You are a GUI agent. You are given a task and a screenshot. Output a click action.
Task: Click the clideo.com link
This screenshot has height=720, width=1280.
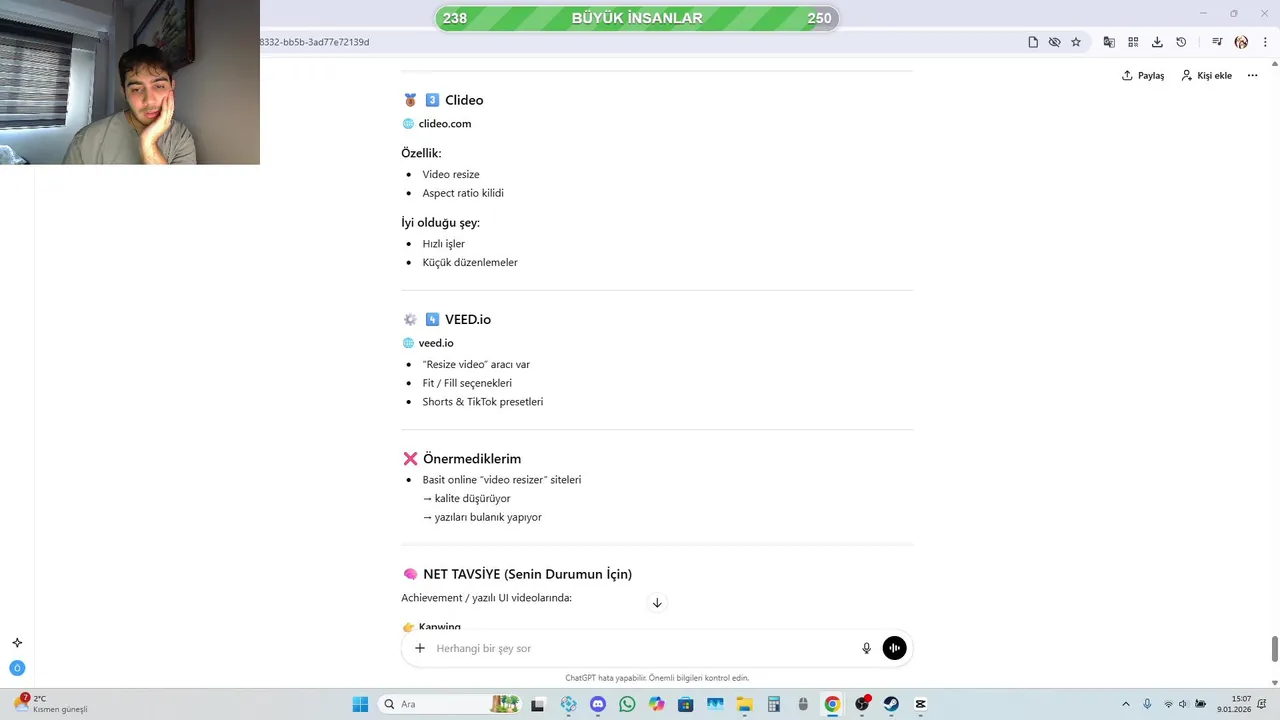coord(445,124)
